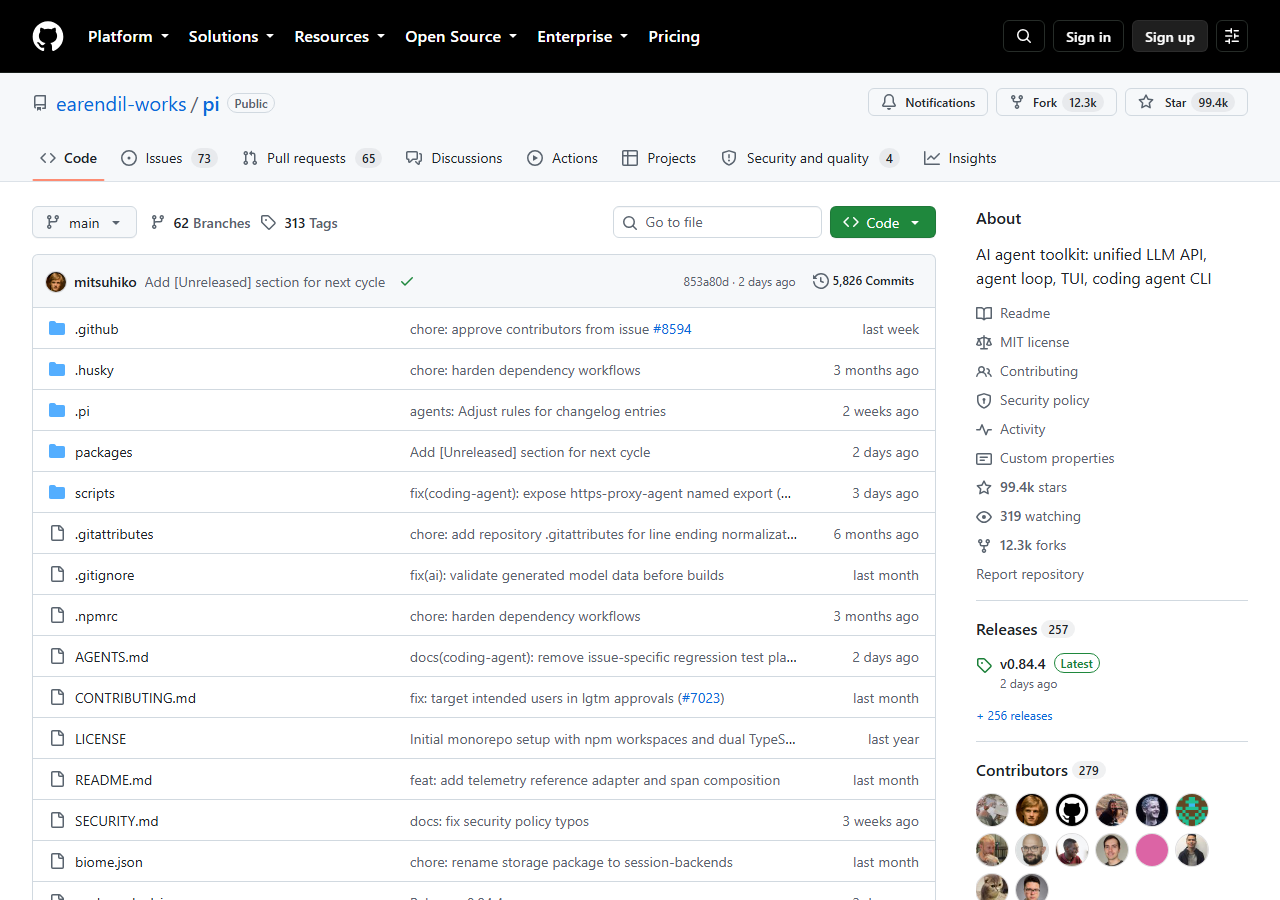Image resolution: width=1280 pixels, height=900 pixels.
Task: Open the main branch selector dropdown
Action: coord(84,222)
